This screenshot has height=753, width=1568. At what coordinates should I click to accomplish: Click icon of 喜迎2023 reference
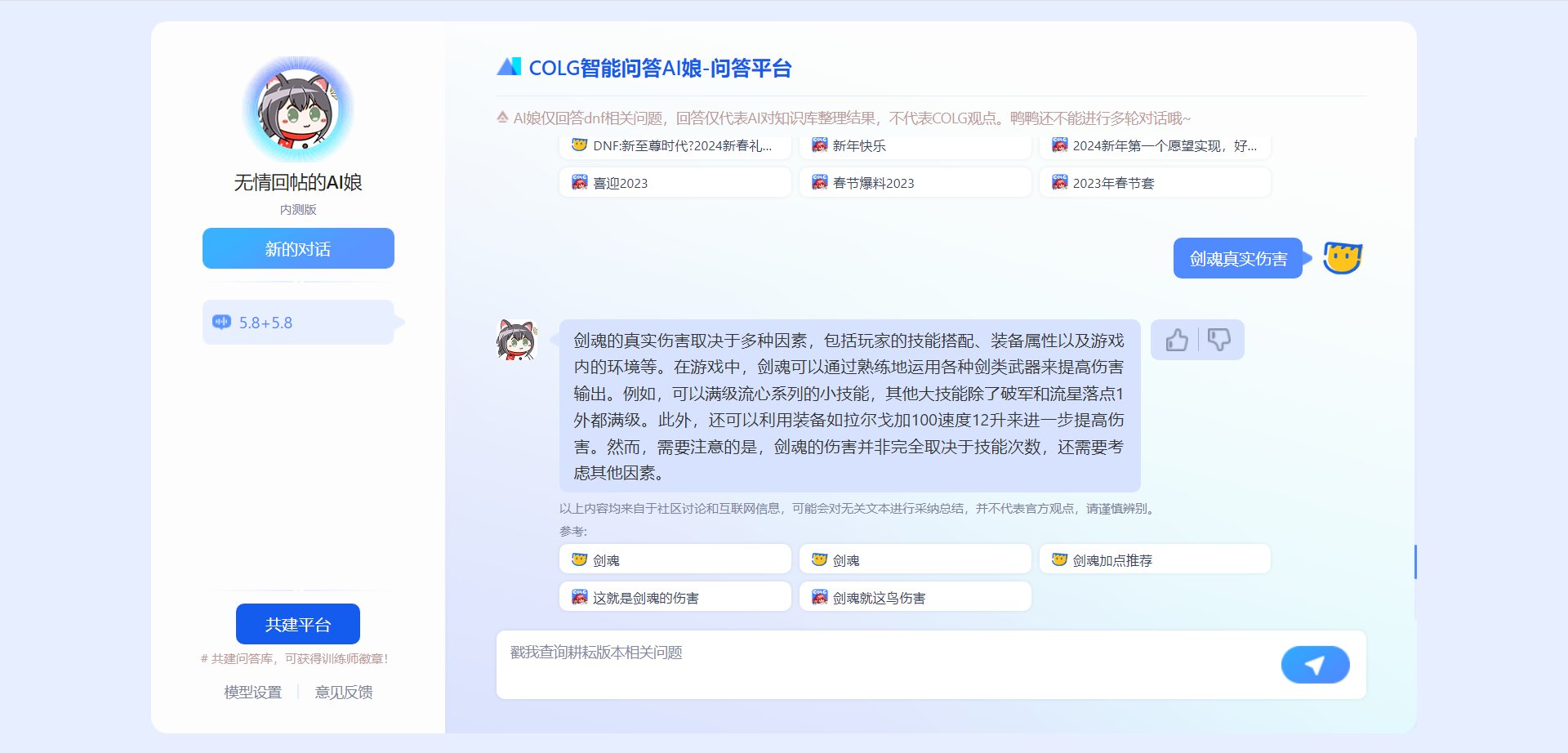(580, 181)
